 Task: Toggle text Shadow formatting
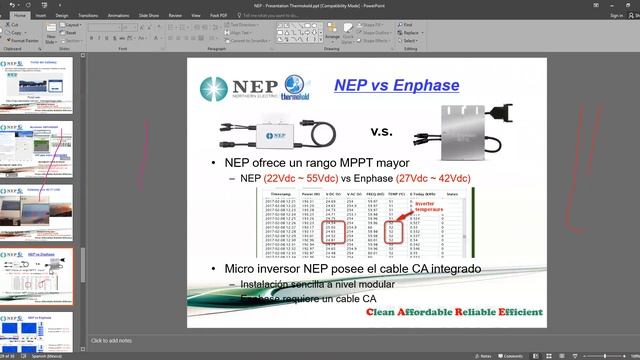(x=115, y=38)
